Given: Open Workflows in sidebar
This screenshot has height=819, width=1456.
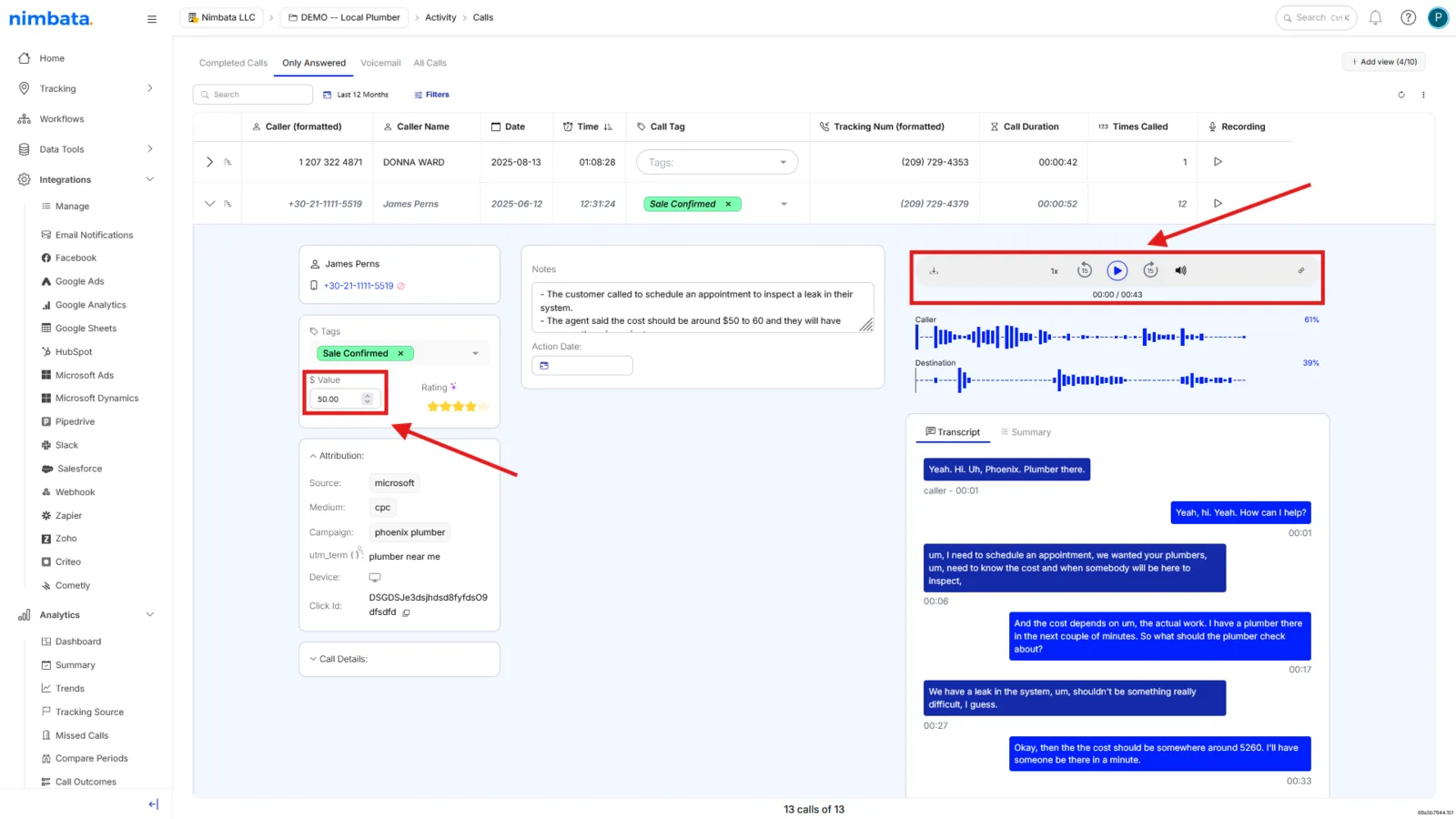Looking at the screenshot, I should coord(61,119).
